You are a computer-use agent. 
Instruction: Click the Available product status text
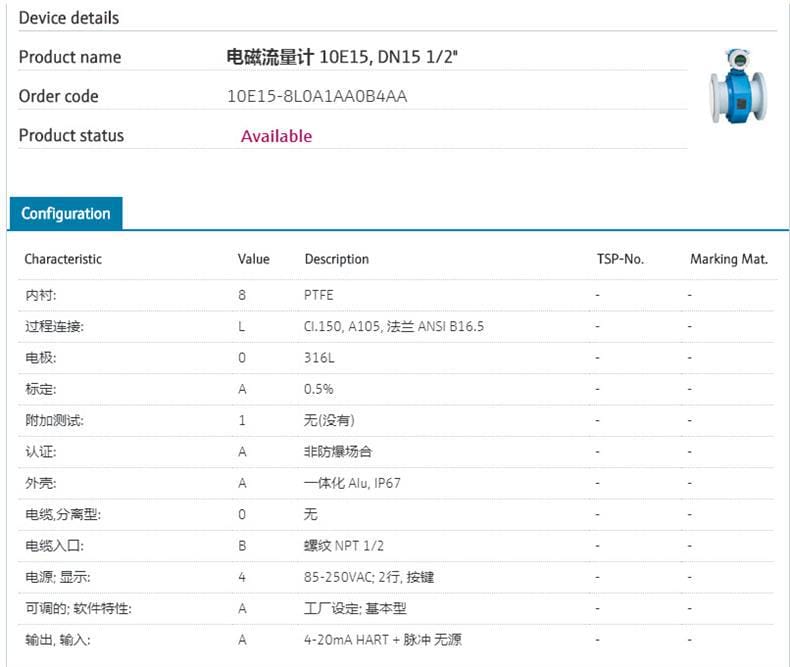276,136
